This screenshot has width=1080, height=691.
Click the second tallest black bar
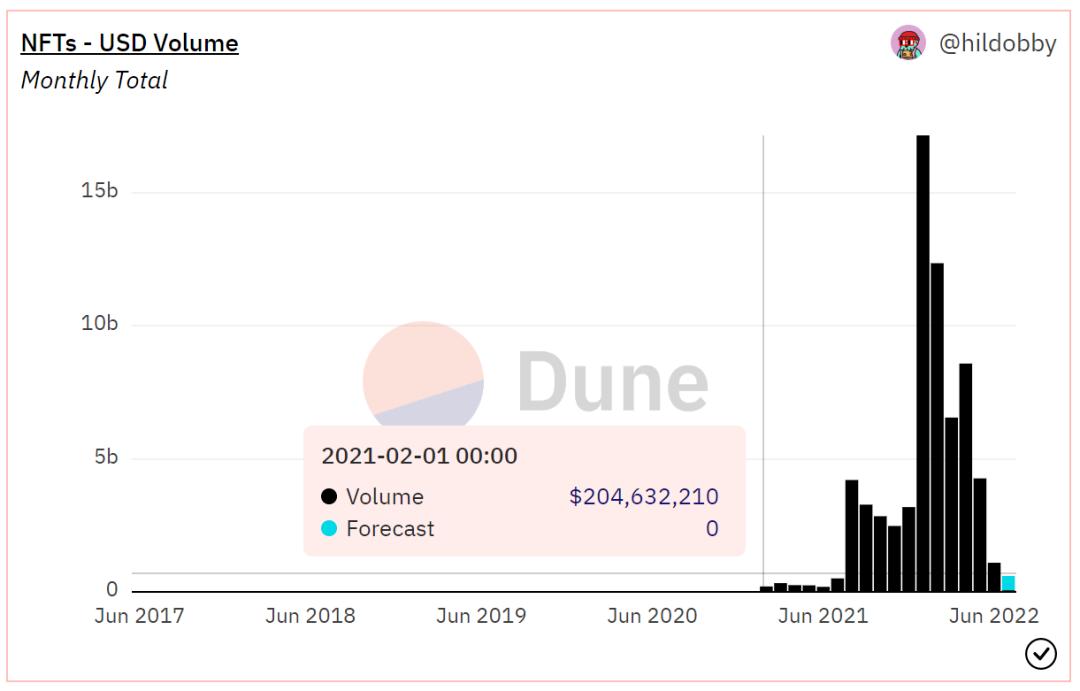937,427
